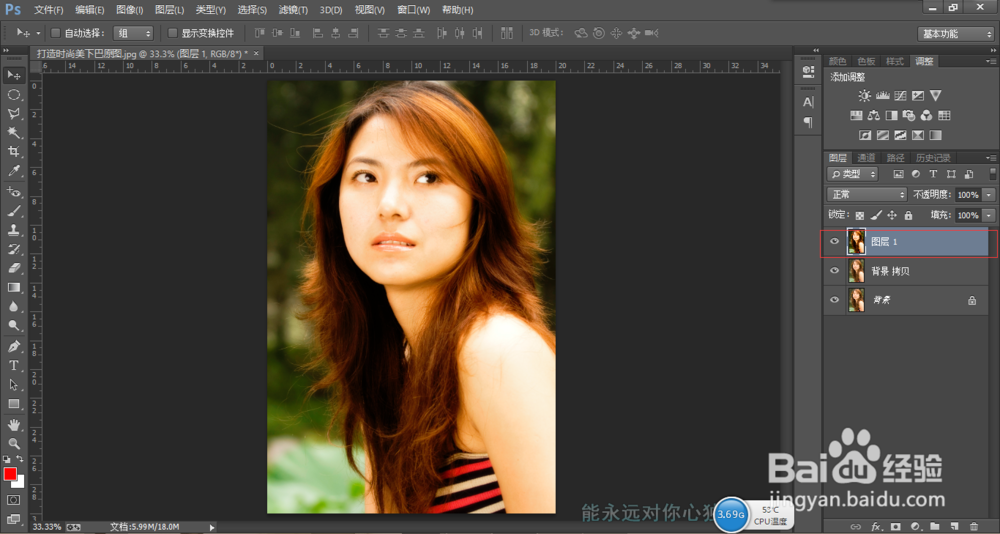Select the Gradient tool
Viewport: 1000px width, 534px height.
click(x=13, y=287)
